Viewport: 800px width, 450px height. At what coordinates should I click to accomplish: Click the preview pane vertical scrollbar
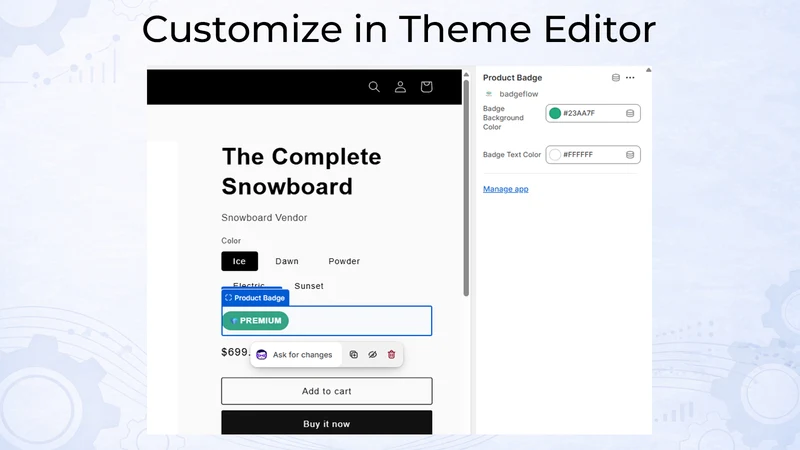tap(466, 187)
